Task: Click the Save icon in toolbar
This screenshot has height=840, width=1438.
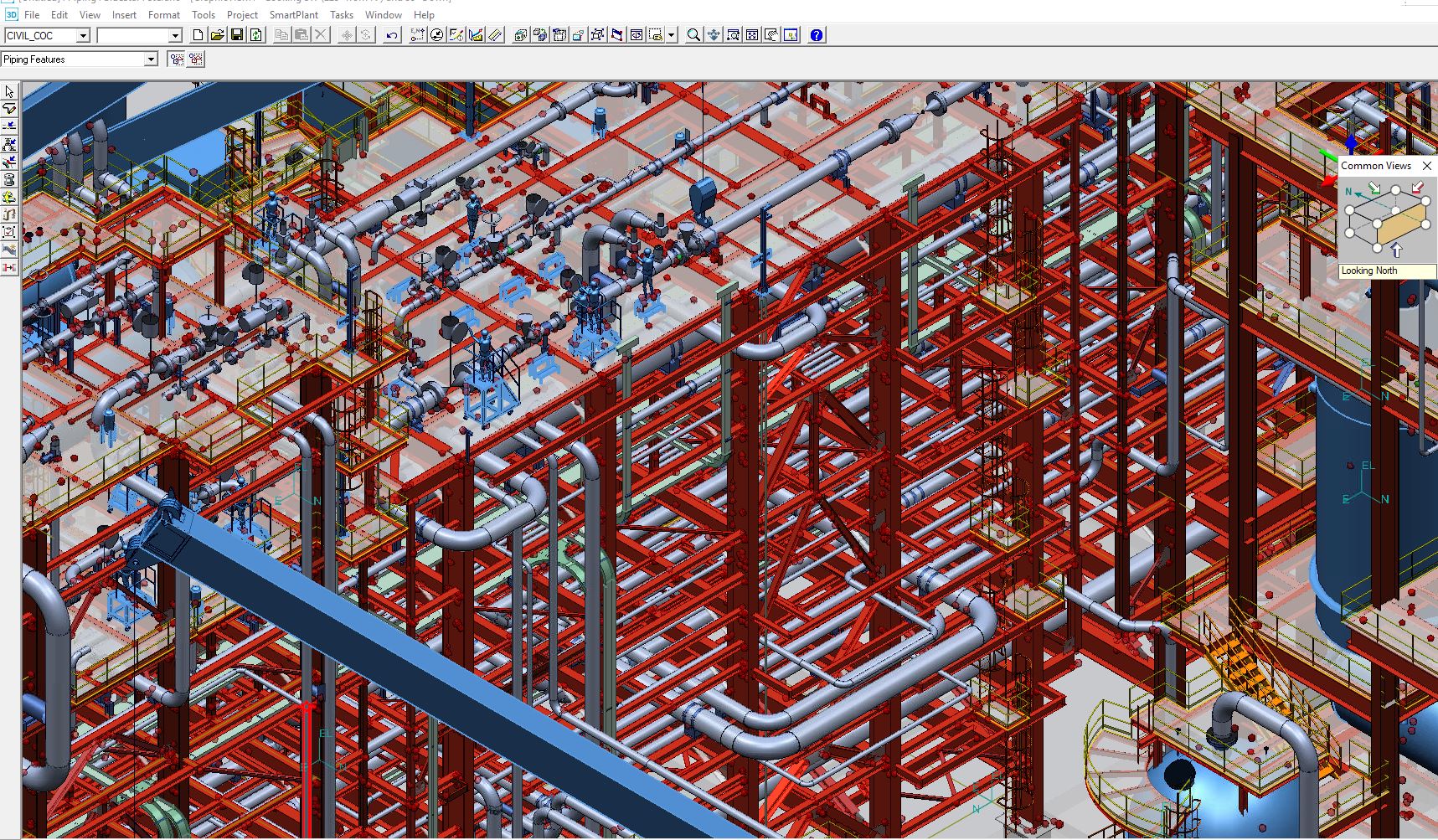Action: point(237,35)
